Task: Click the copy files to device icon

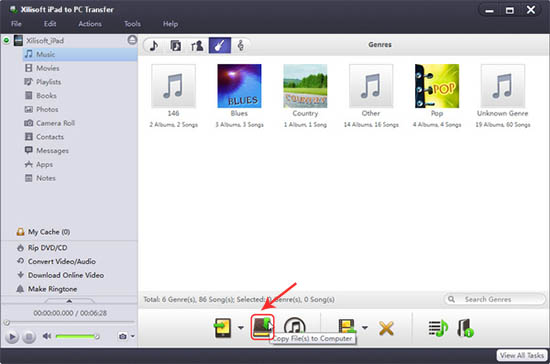Action: click(x=223, y=328)
